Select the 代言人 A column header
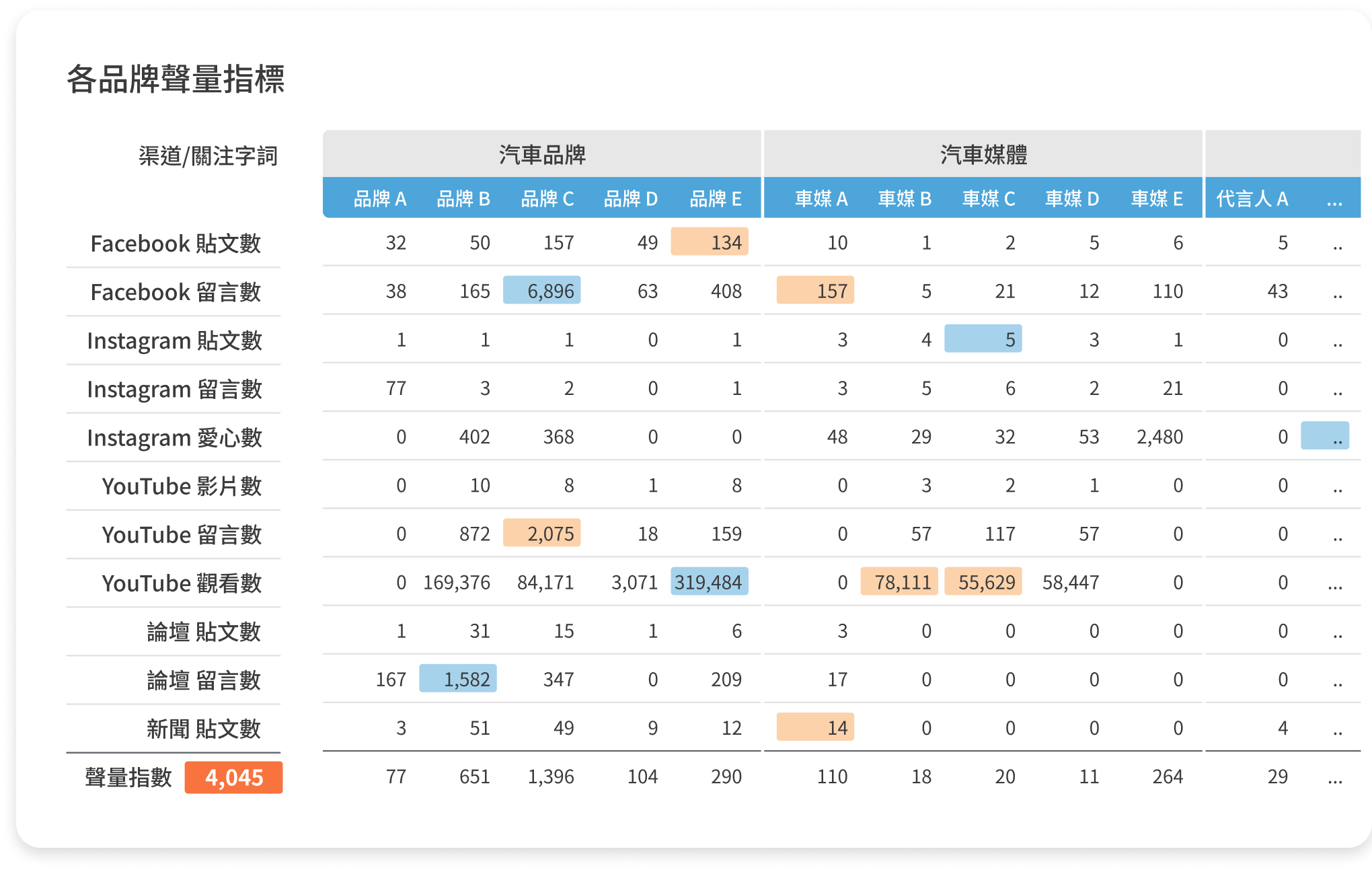Screen dimensions: 1372x870 (x=1252, y=198)
